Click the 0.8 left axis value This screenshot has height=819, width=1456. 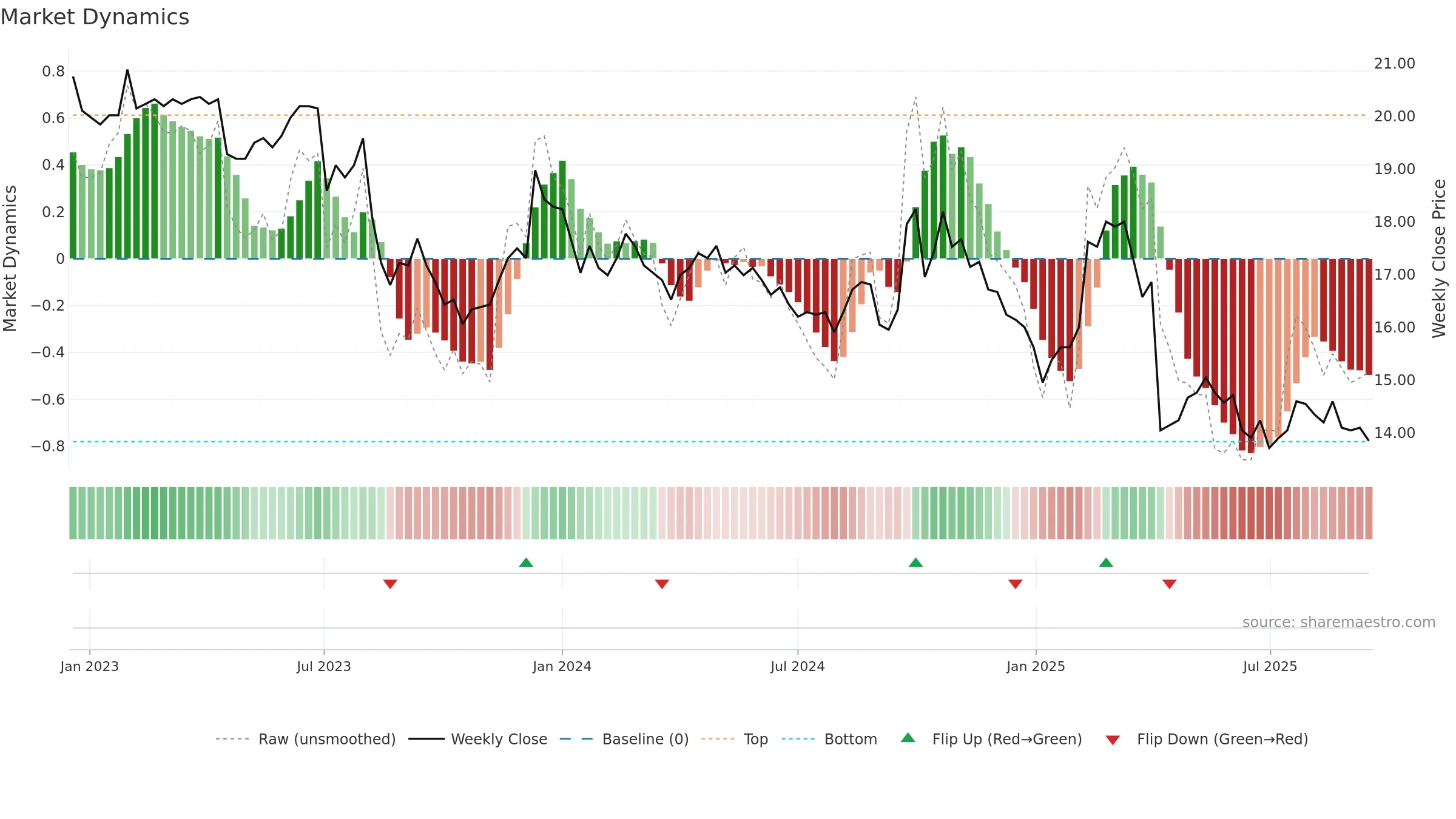coord(53,71)
